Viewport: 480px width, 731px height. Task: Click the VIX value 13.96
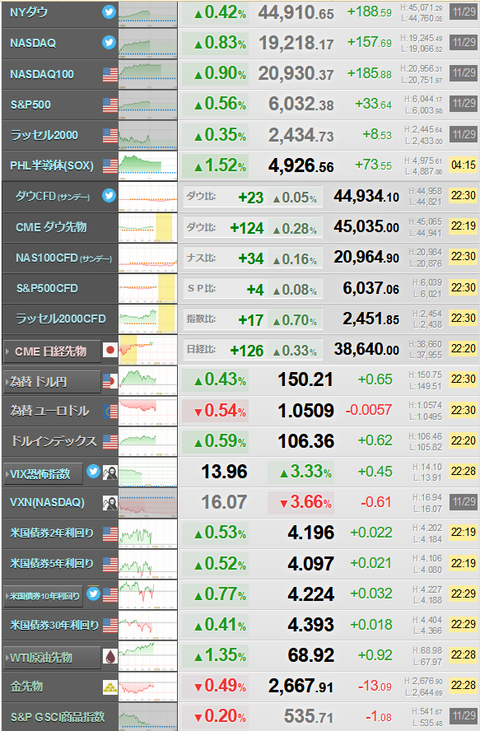(224, 472)
